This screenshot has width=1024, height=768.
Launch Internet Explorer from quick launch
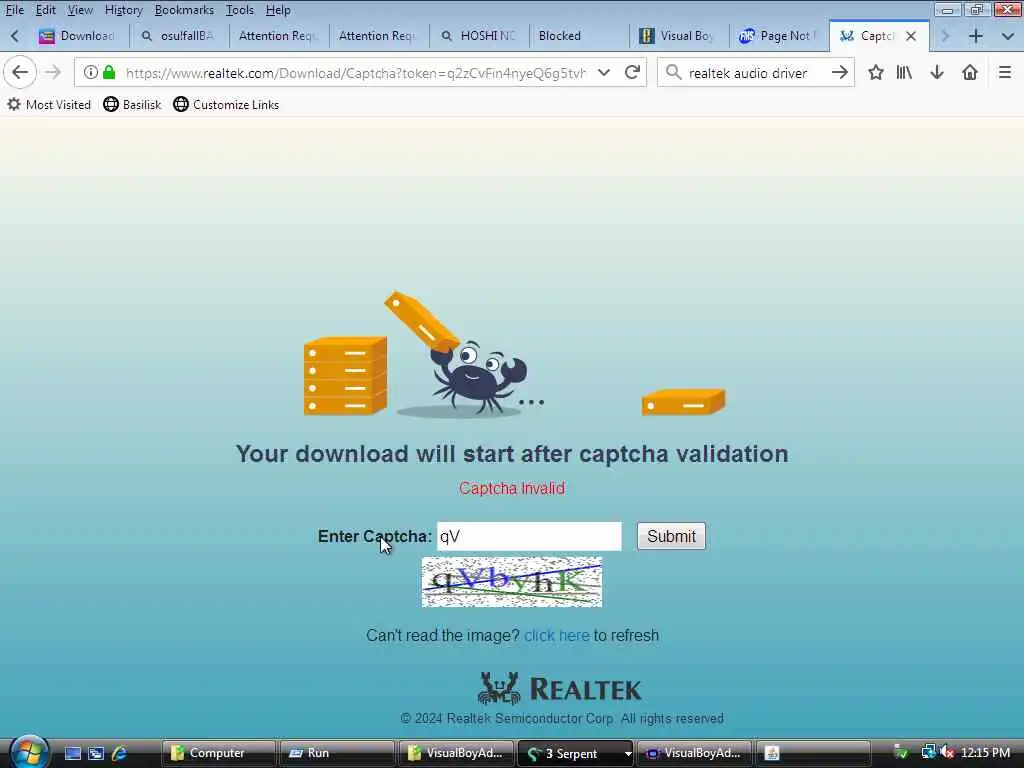(119, 754)
